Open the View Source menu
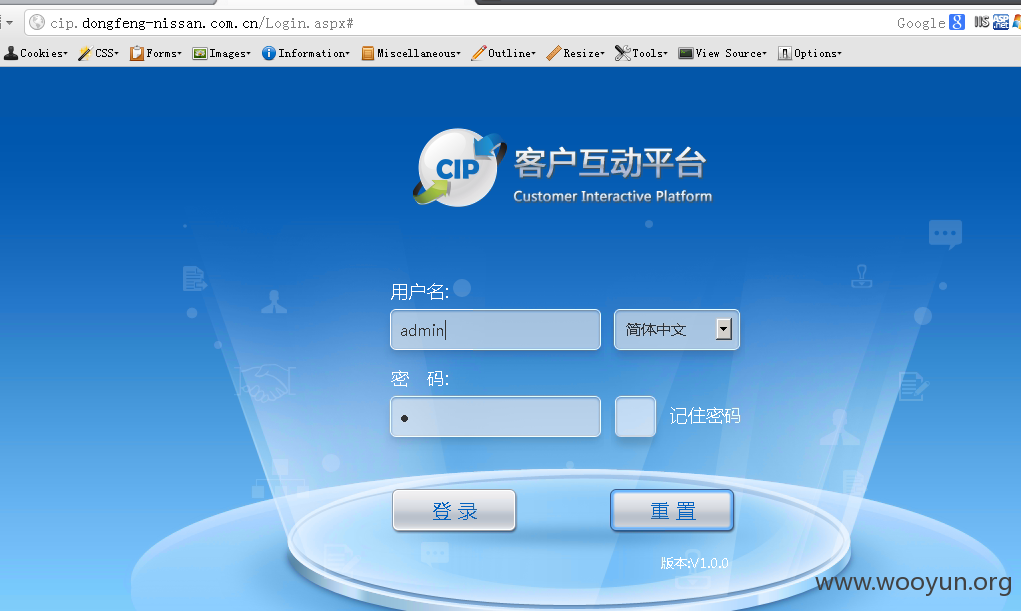 point(722,53)
